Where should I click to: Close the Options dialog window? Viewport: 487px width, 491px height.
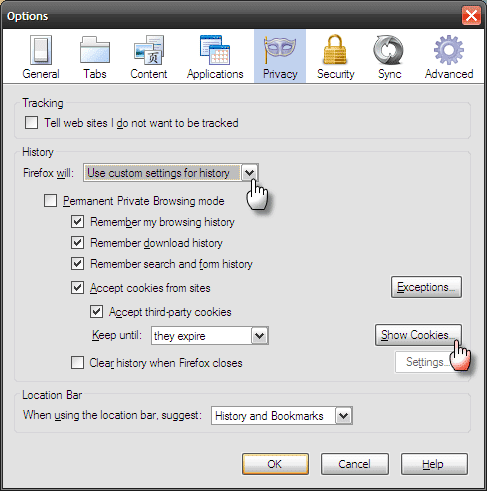tap(471, 15)
